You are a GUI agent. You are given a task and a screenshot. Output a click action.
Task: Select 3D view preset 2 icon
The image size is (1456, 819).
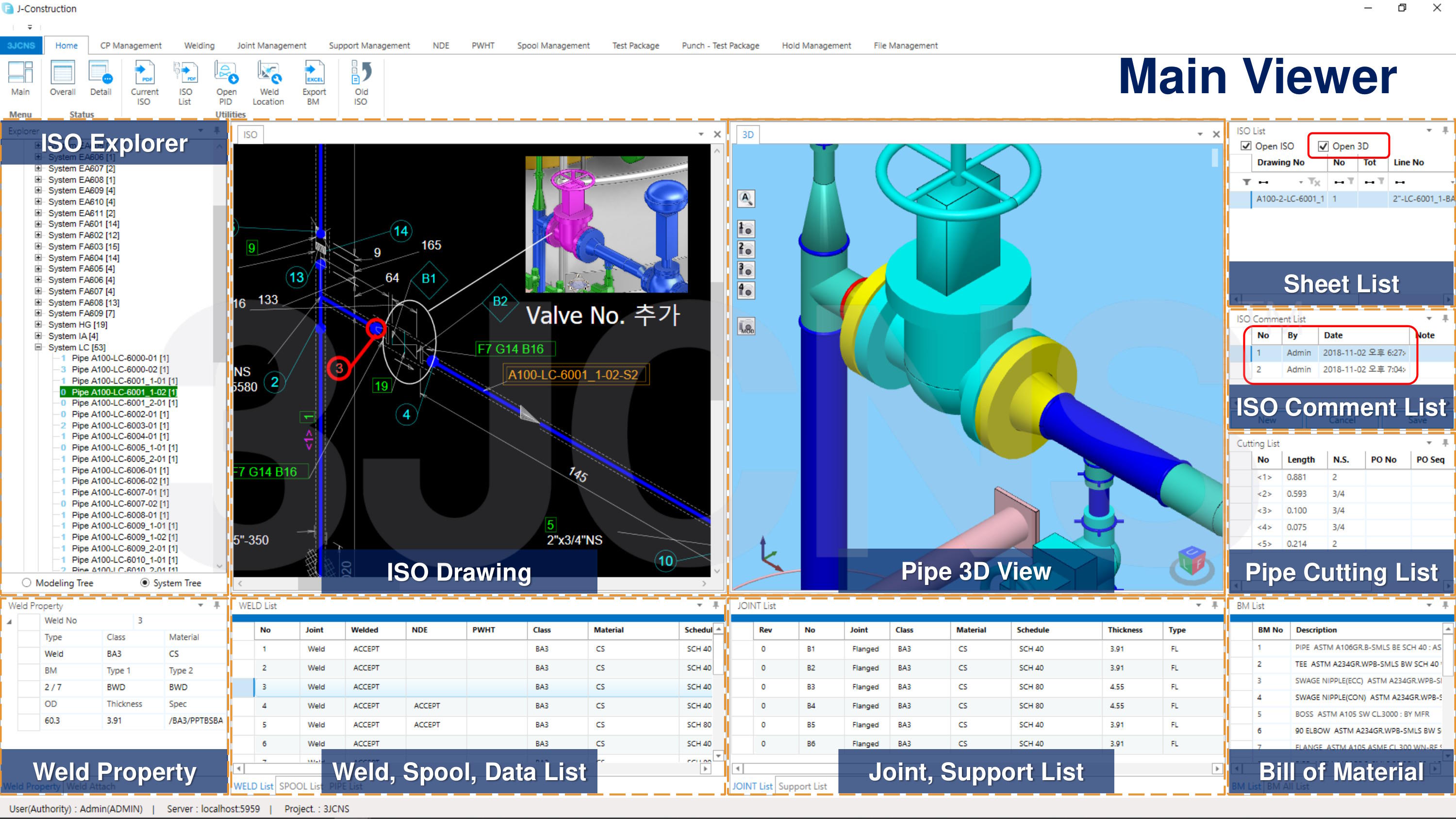click(x=746, y=249)
